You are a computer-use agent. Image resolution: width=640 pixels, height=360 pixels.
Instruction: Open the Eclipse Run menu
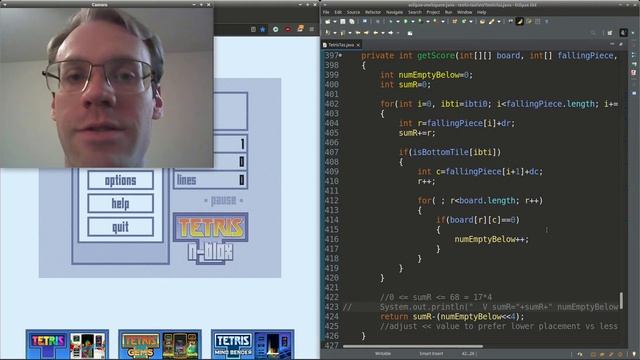pos(448,12)
